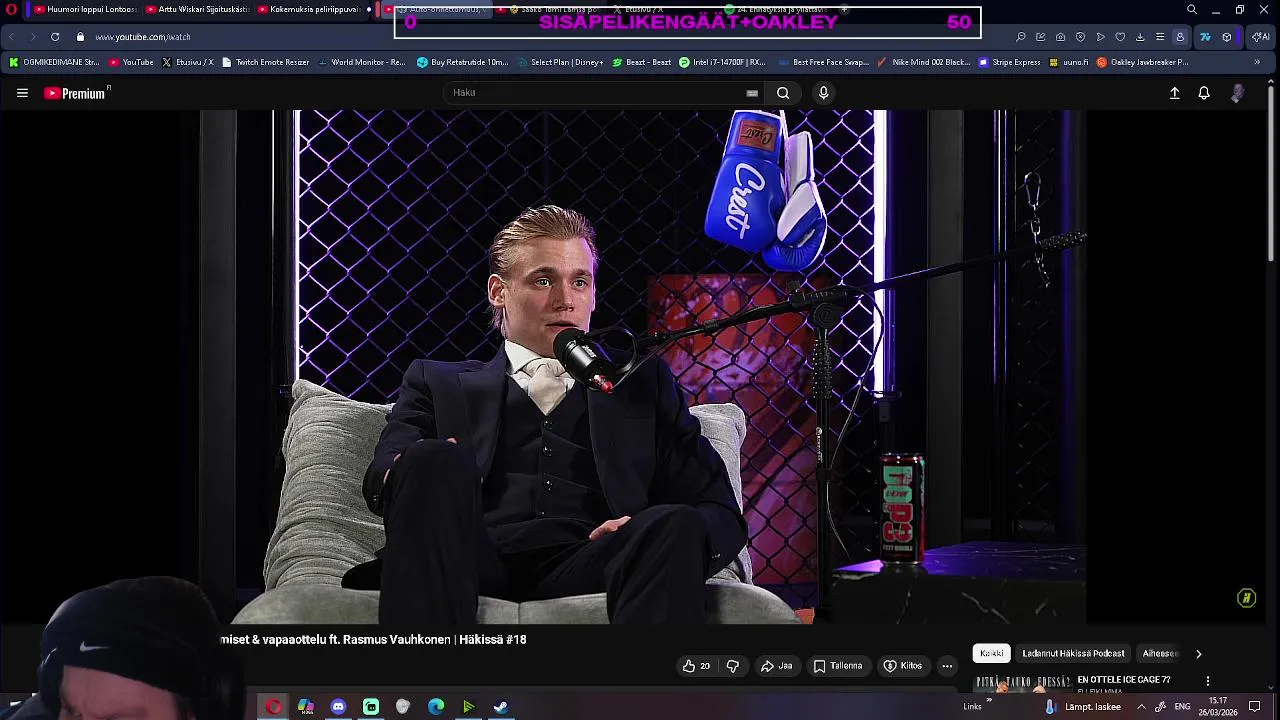Open the World Monitor bookmark
This screenshot has height=720, width=1280.
coord(361,62)
